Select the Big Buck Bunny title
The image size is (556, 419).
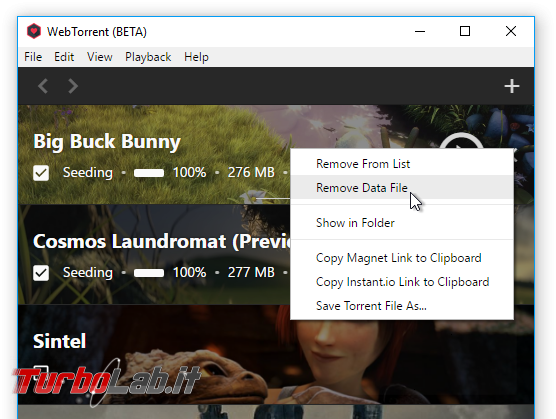click(x=107, y=141)
